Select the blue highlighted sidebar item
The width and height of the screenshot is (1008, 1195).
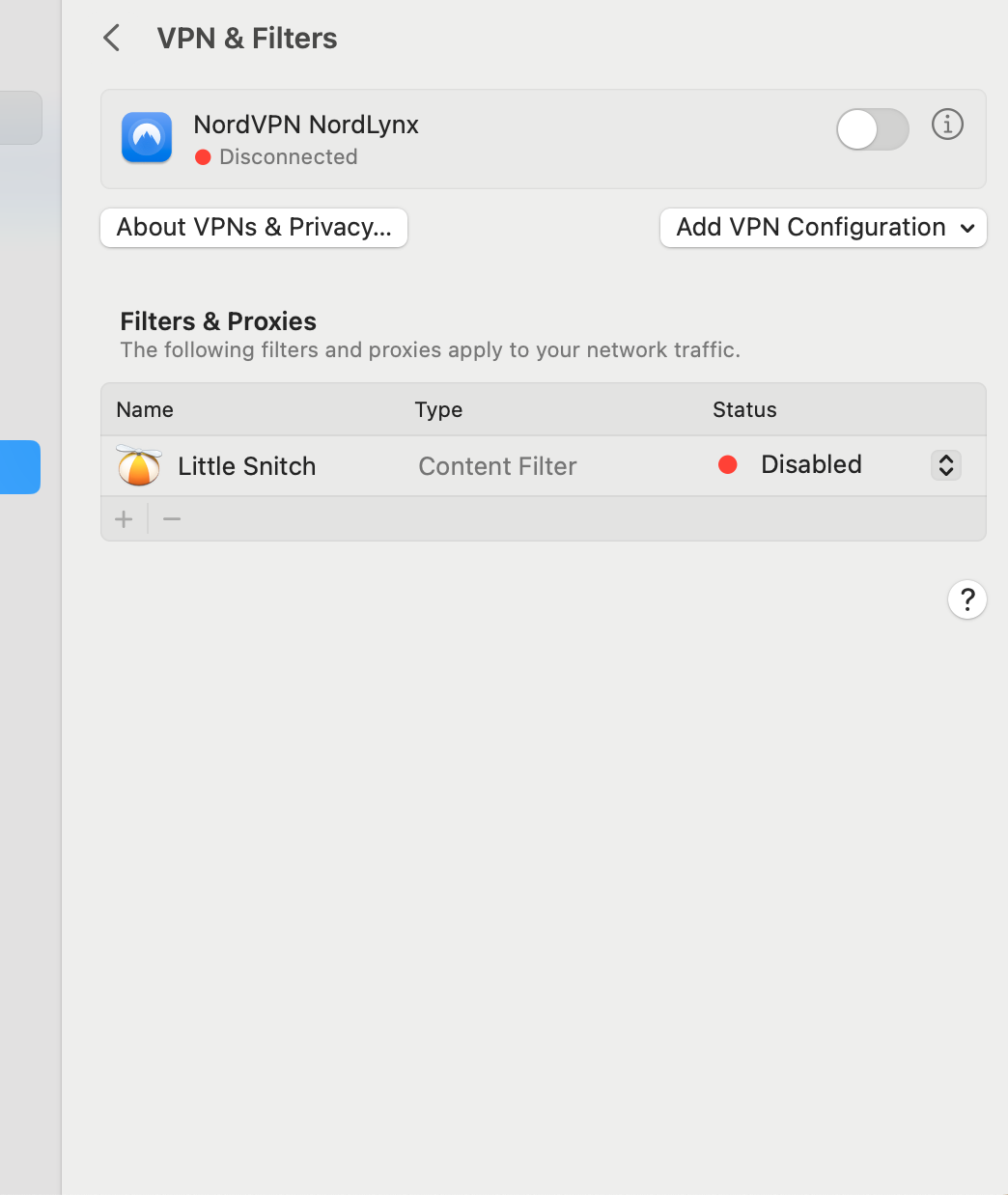click(20, 467)
